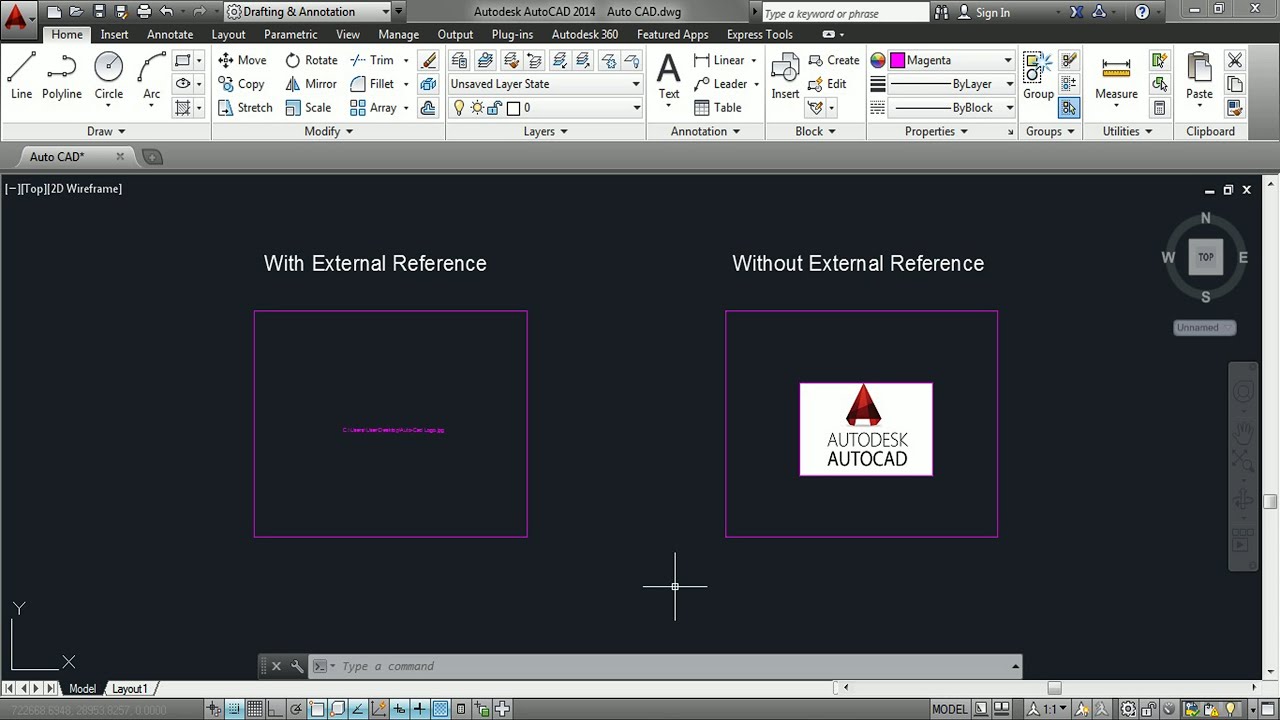Screen dimensions: 1280x720
Task: Go to the View ribbon tab
Action: click(x=348, y=34)
